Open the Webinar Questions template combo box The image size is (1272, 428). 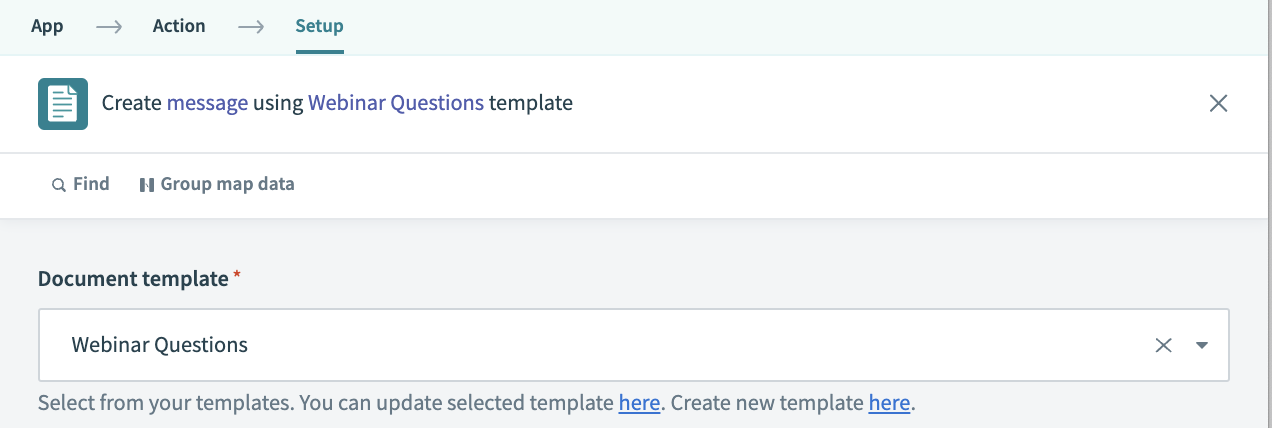pyautogui.click(x=600, y=345)
